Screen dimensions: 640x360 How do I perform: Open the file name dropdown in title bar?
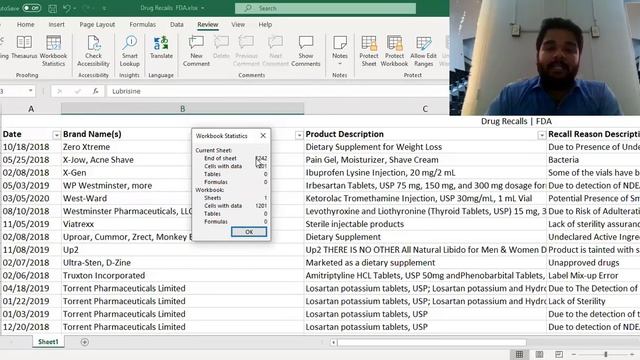[203, 8]
